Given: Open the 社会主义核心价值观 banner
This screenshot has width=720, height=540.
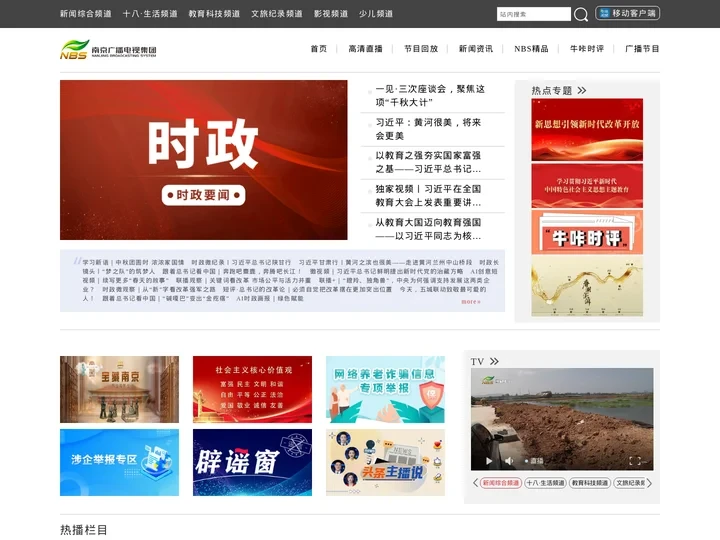Looking at the screenshot, I should (x=252, y=389).
